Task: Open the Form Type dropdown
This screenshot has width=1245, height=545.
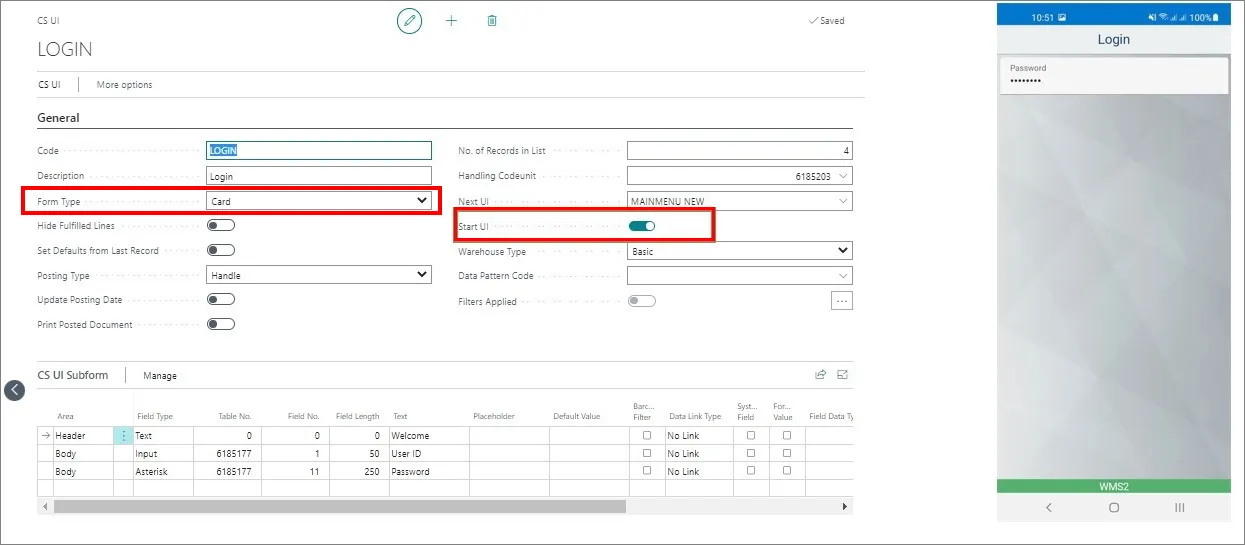Action: point(319,201)
